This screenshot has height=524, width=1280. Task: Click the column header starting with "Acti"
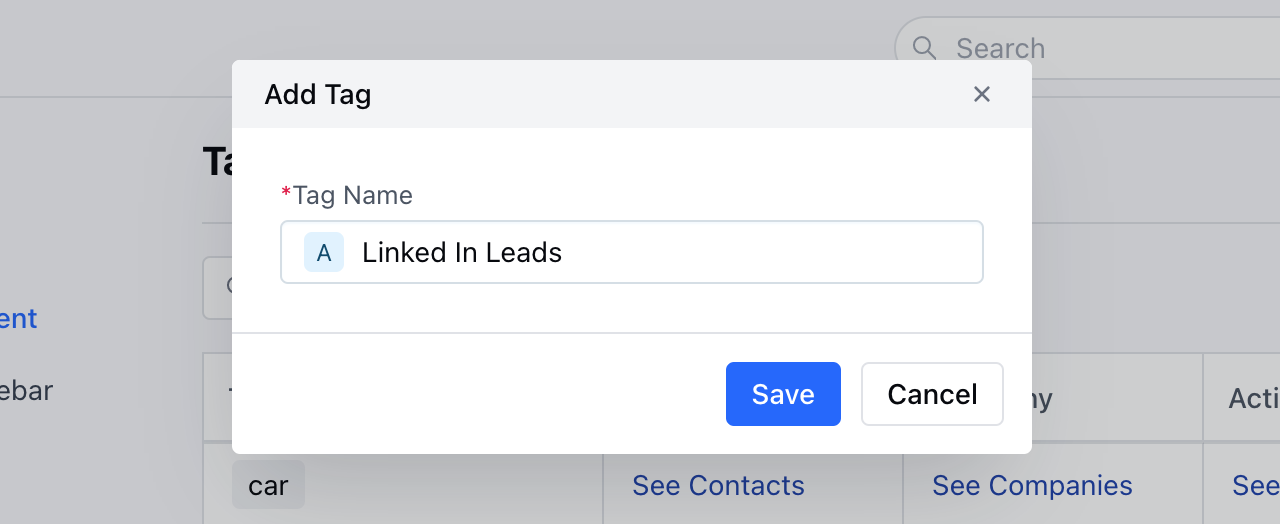(x=1254, y=399)
